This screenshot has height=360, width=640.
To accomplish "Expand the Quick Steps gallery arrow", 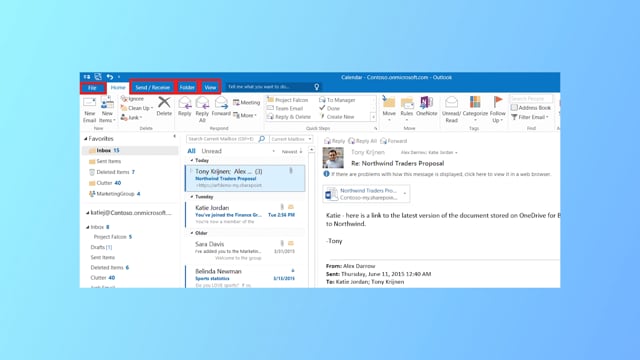I will pyautogui.click(x=373, y=117).
